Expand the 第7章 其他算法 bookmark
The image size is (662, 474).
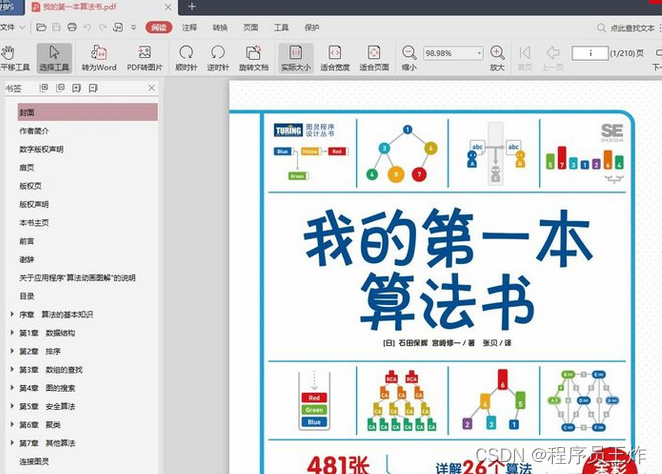point(12,443)
